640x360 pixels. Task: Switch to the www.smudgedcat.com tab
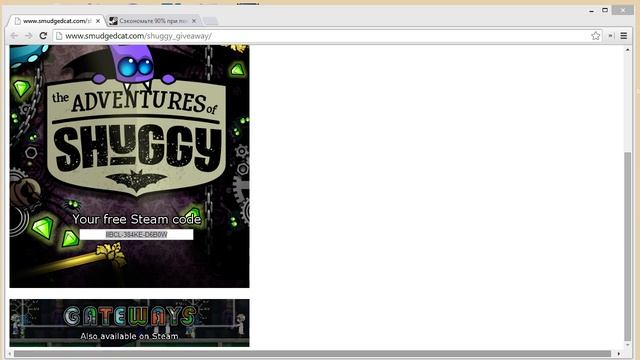coord(57,21)
